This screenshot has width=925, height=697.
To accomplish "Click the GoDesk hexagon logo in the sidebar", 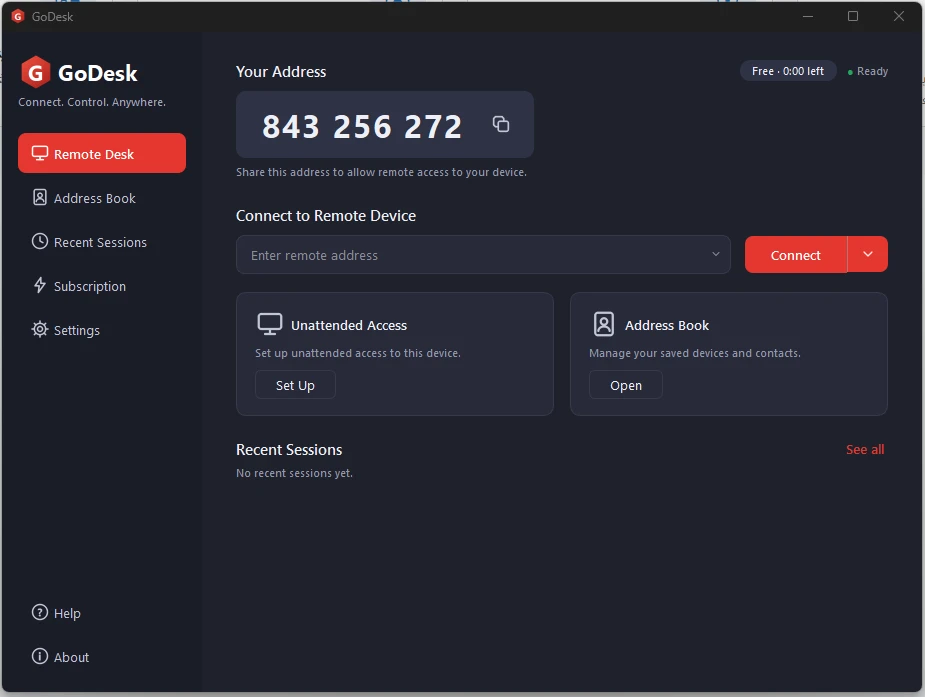I will (35, 73).
